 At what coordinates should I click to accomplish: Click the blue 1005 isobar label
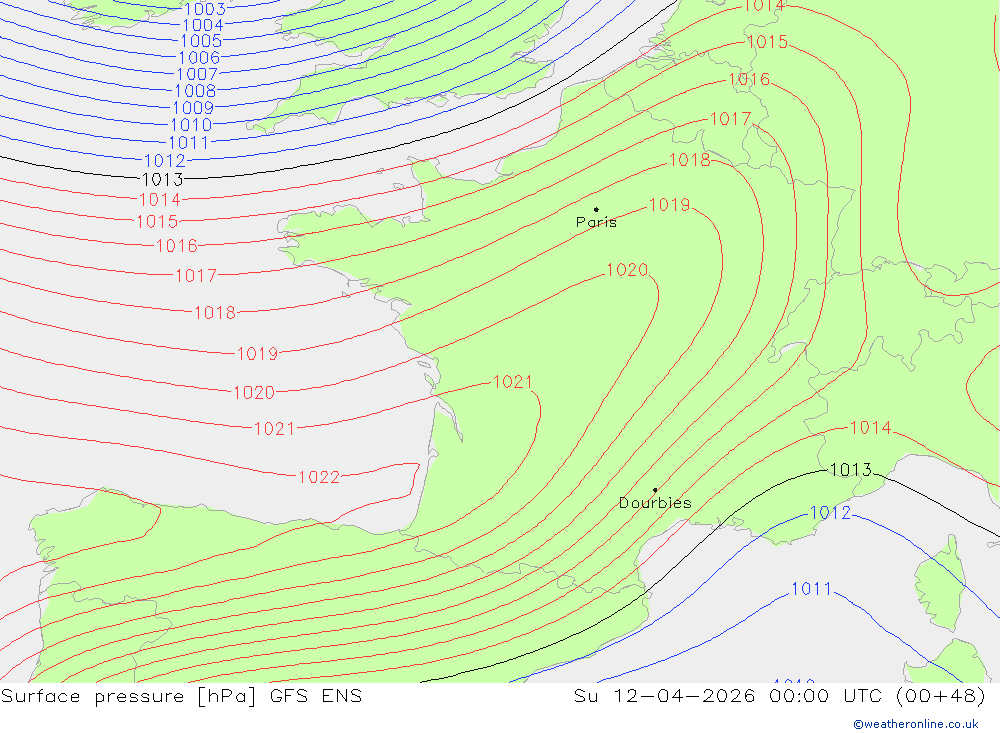(x=202, y=41)
